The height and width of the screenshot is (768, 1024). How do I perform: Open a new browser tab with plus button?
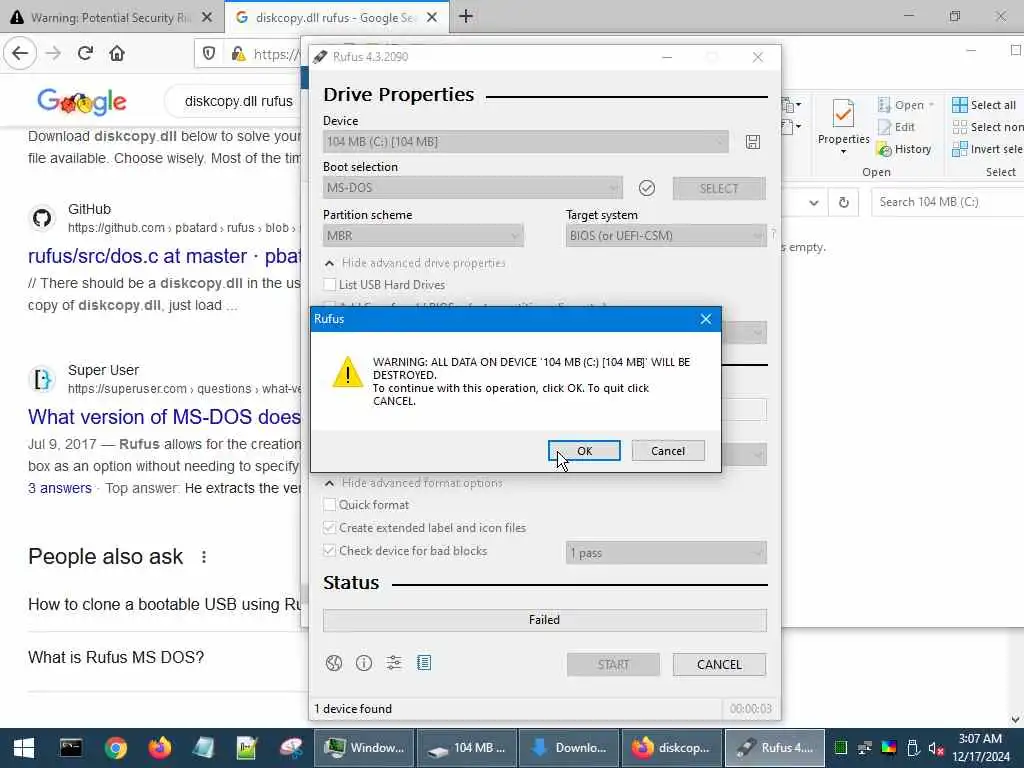(x=466, y=17)
